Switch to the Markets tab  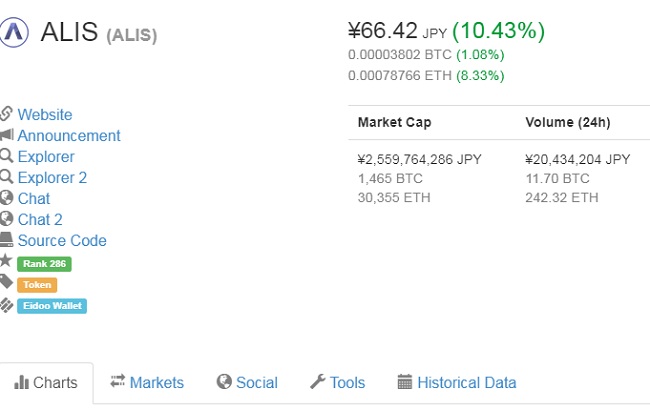tap(147, 383)
